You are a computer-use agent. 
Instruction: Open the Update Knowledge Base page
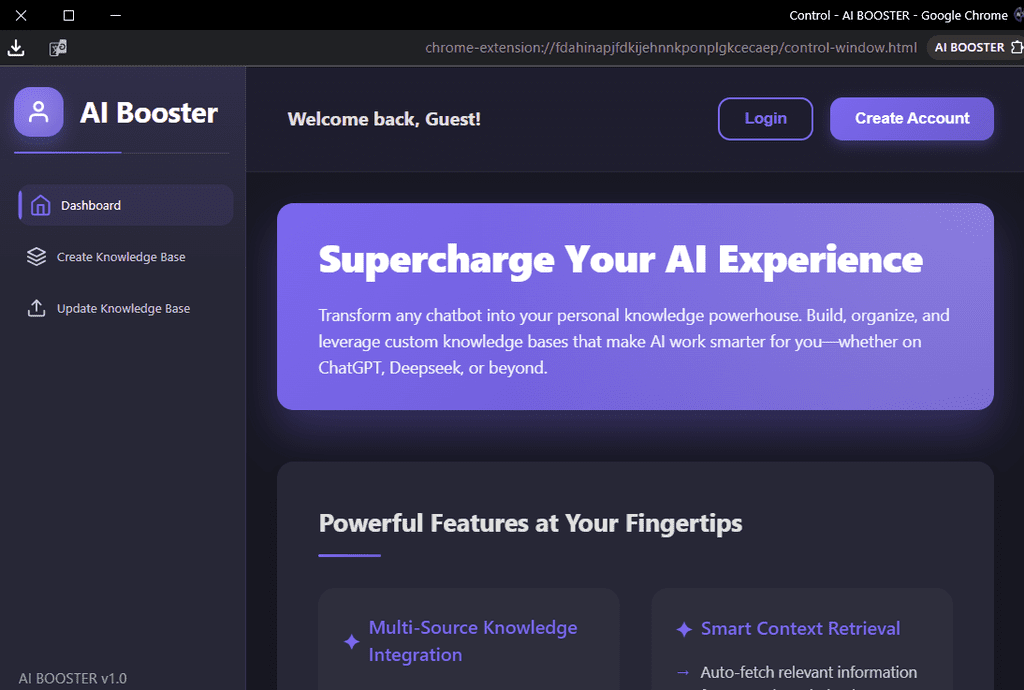pyautogui.click(x=125, y=308)
